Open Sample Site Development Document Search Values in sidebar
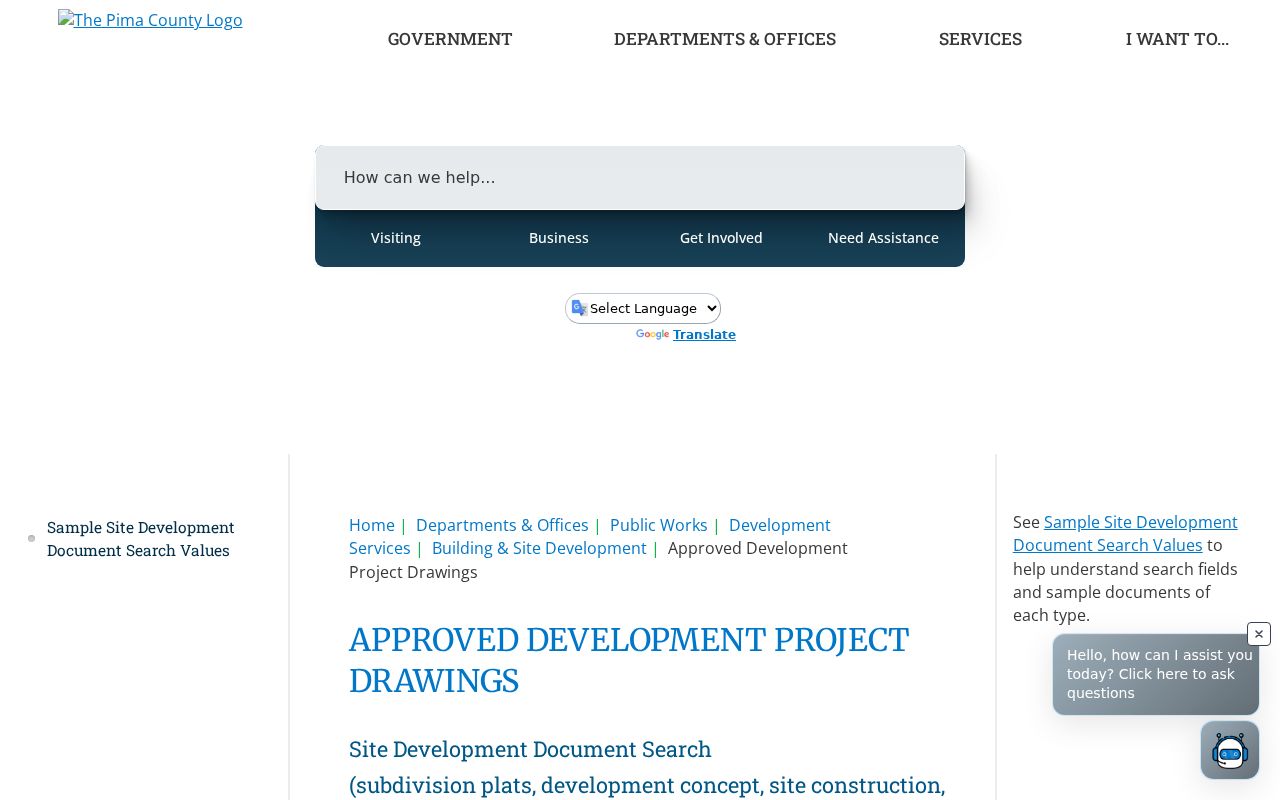 (x=141, y=539)
